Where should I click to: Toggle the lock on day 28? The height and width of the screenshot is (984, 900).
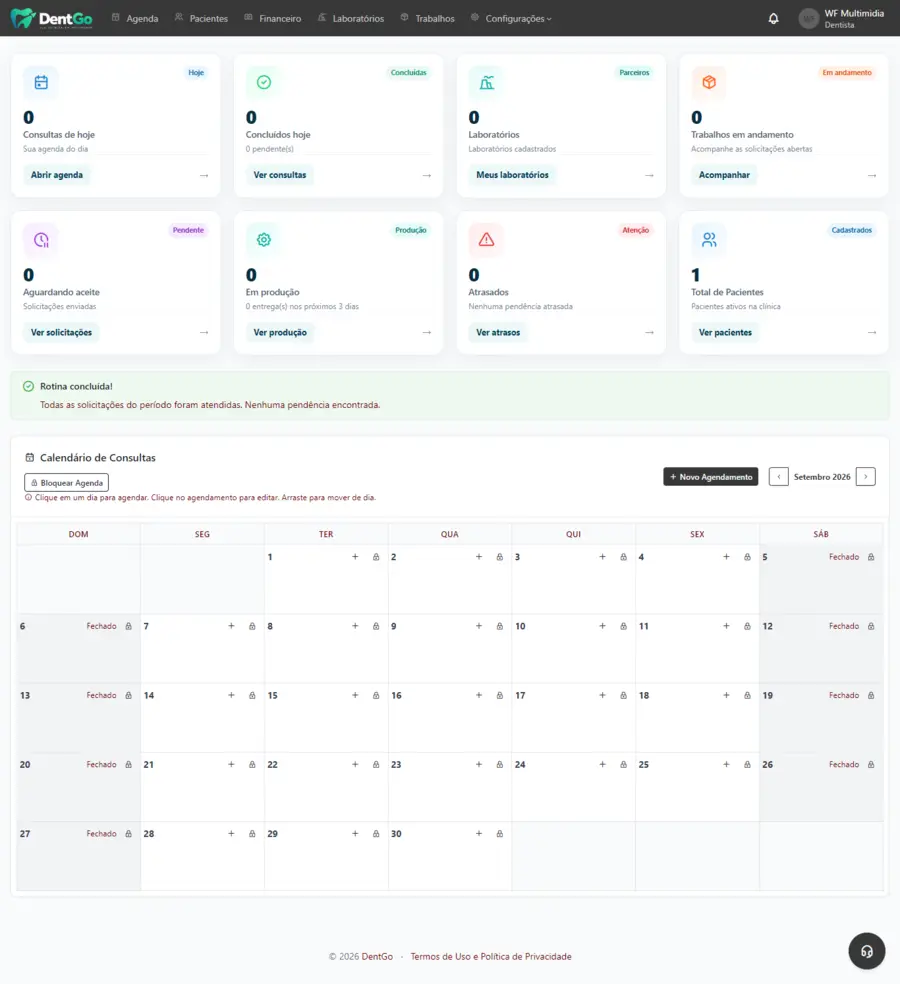(252, 833)
